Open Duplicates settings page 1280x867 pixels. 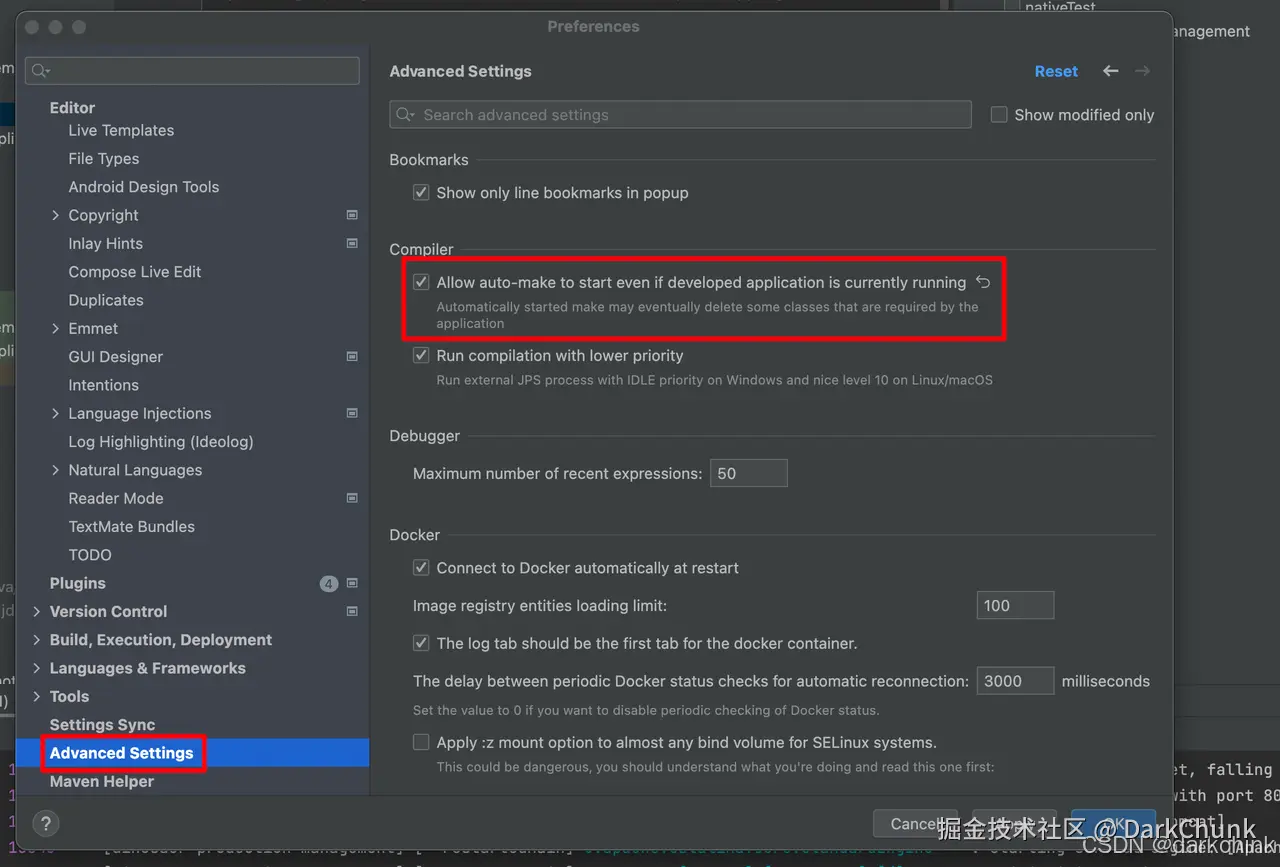[x=106, y=300]
